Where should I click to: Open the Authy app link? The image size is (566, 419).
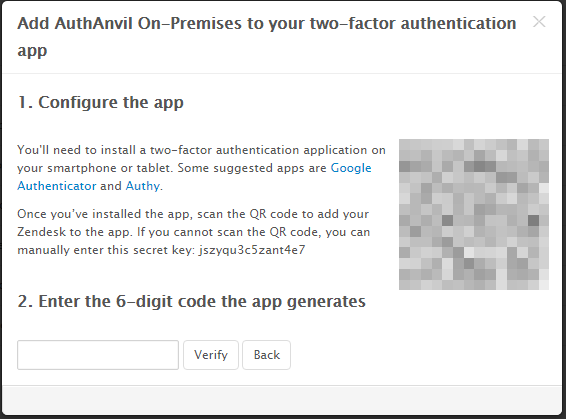[143, 186]
